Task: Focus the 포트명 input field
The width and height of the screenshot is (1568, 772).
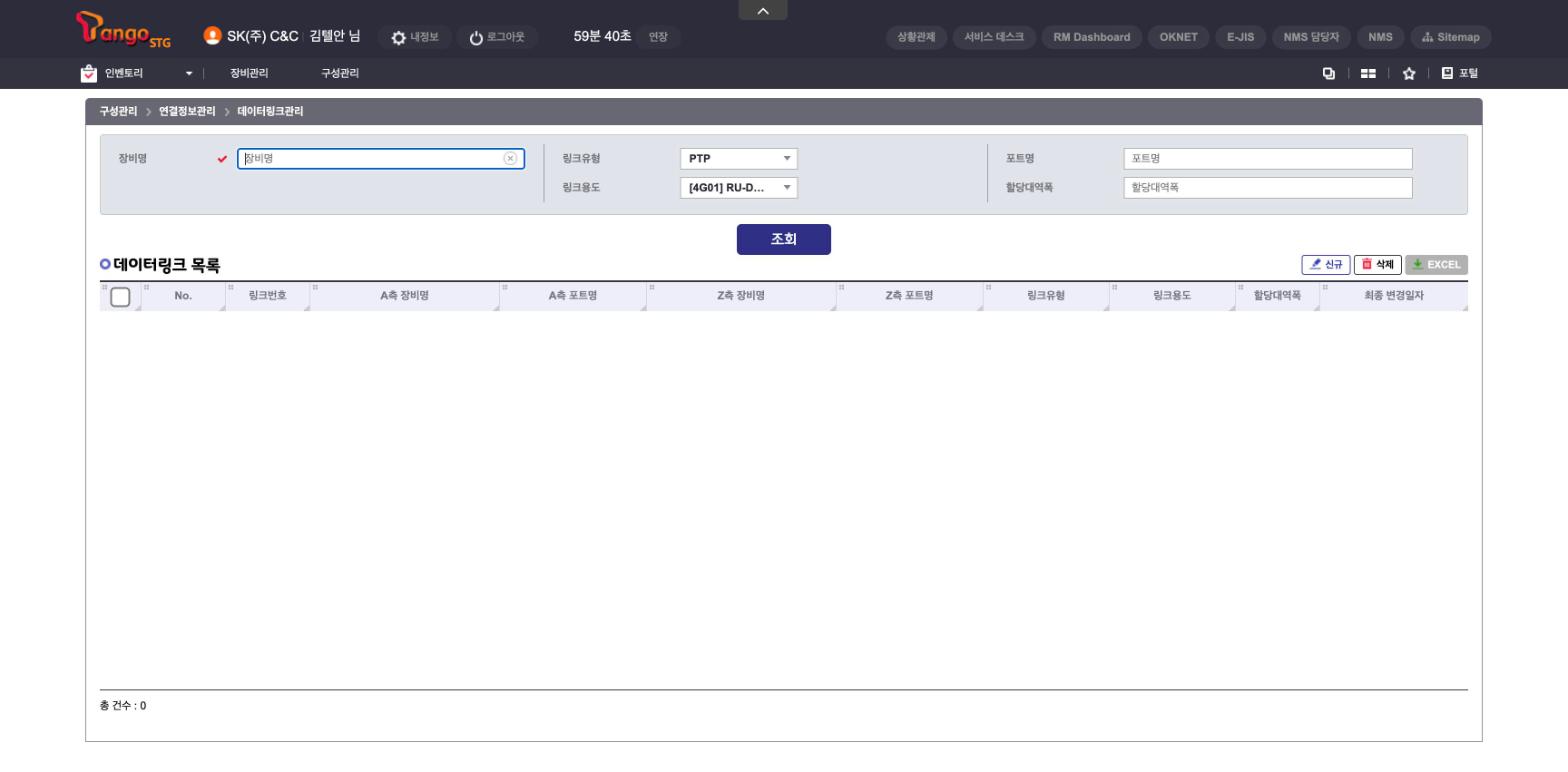Action: point(1268,158)
